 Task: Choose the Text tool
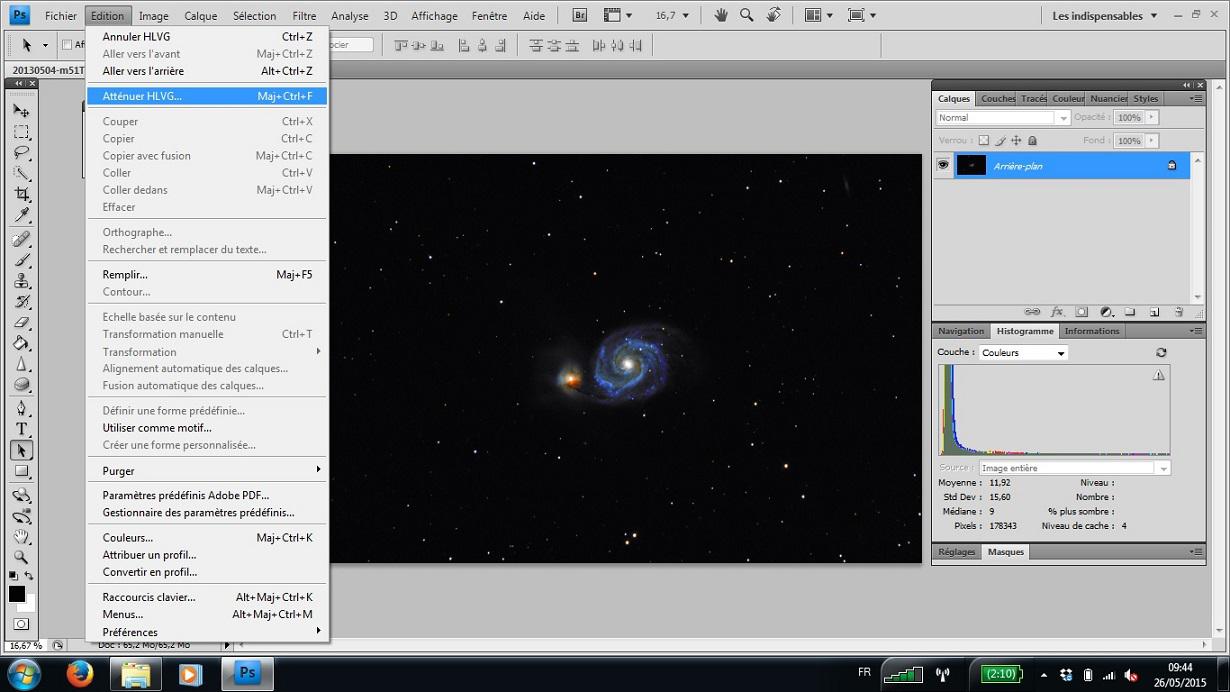21,429
